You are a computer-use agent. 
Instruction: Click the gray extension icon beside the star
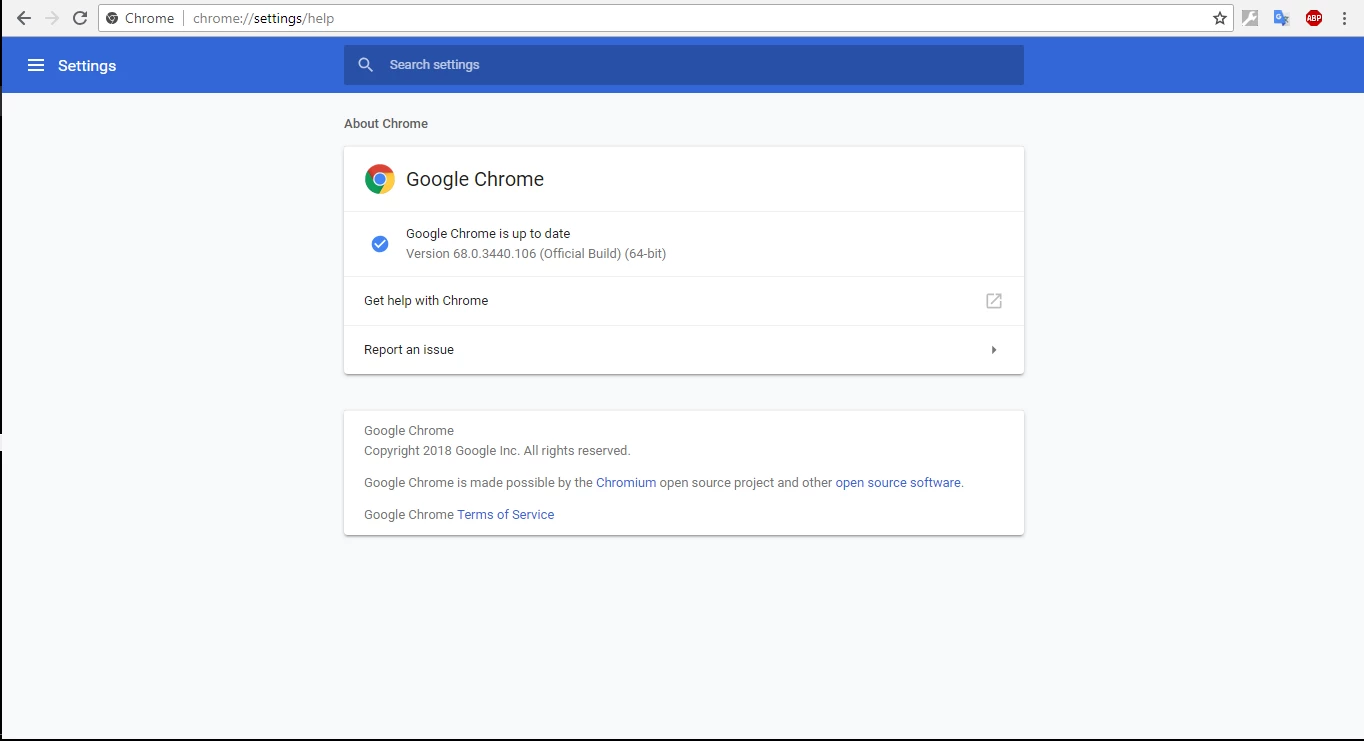(x=1250, y=18)
